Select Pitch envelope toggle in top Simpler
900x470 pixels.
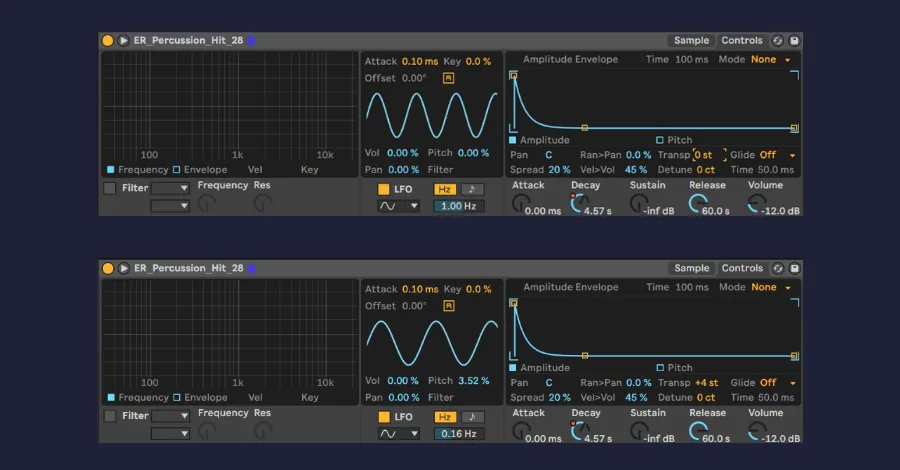click(x=660, y=139)
